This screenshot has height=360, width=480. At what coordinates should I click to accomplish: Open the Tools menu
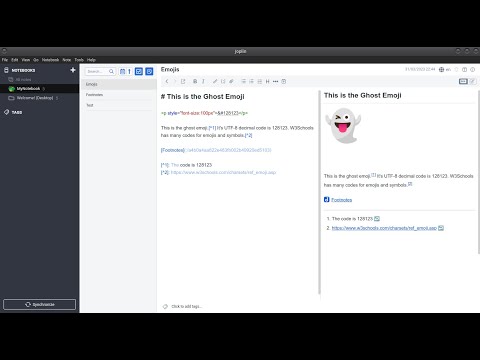[x=79, y=60]
